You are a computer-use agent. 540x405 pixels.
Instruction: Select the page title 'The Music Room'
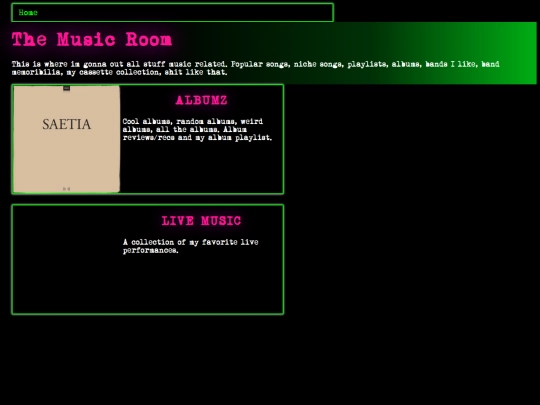(92, 39)
